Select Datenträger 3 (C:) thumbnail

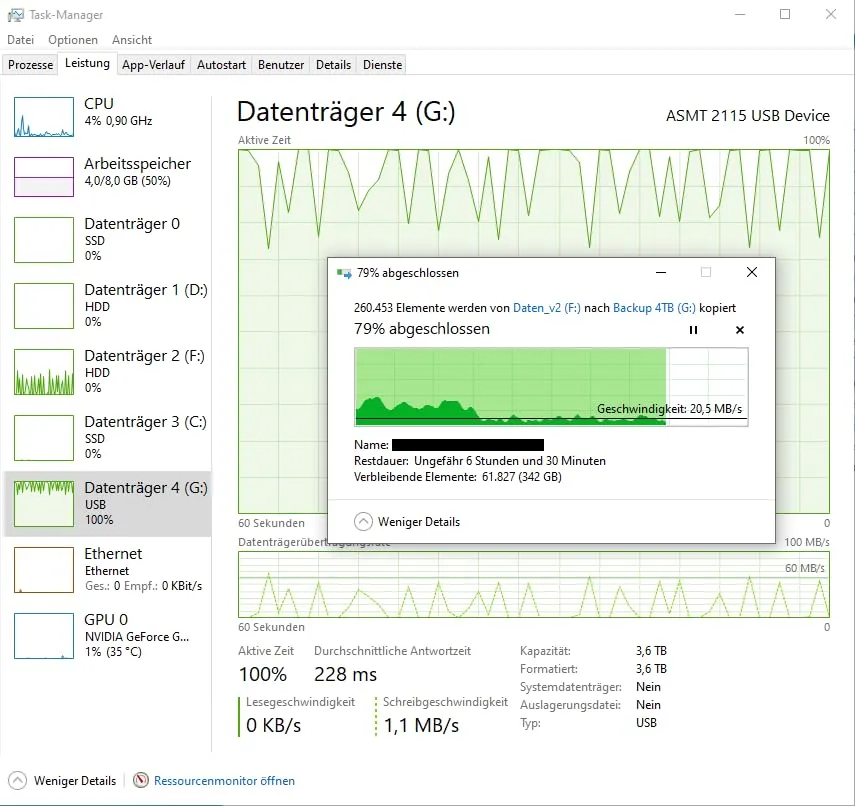coord(44,438)
